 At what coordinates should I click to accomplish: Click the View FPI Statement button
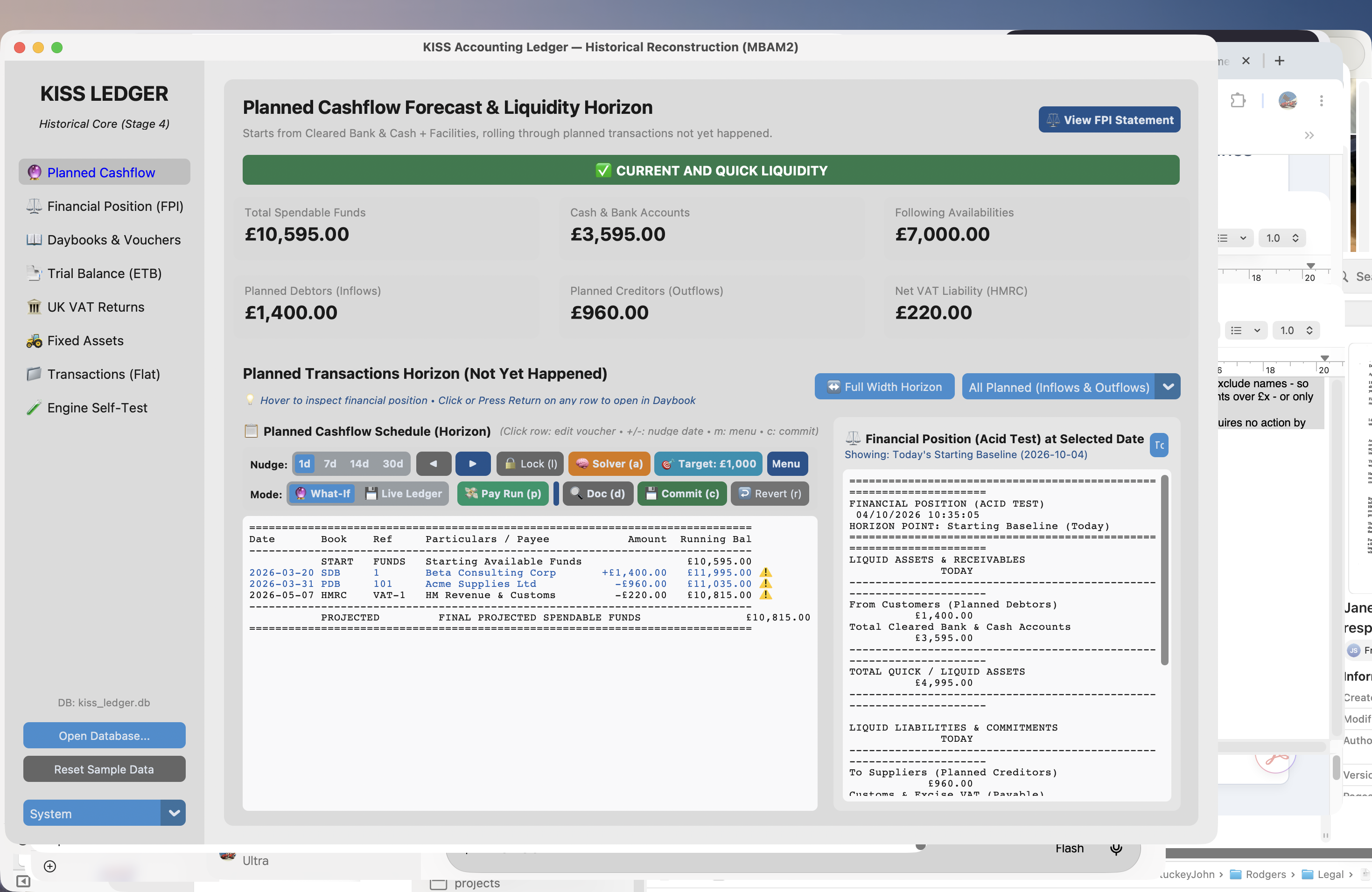coord(1109,120)
